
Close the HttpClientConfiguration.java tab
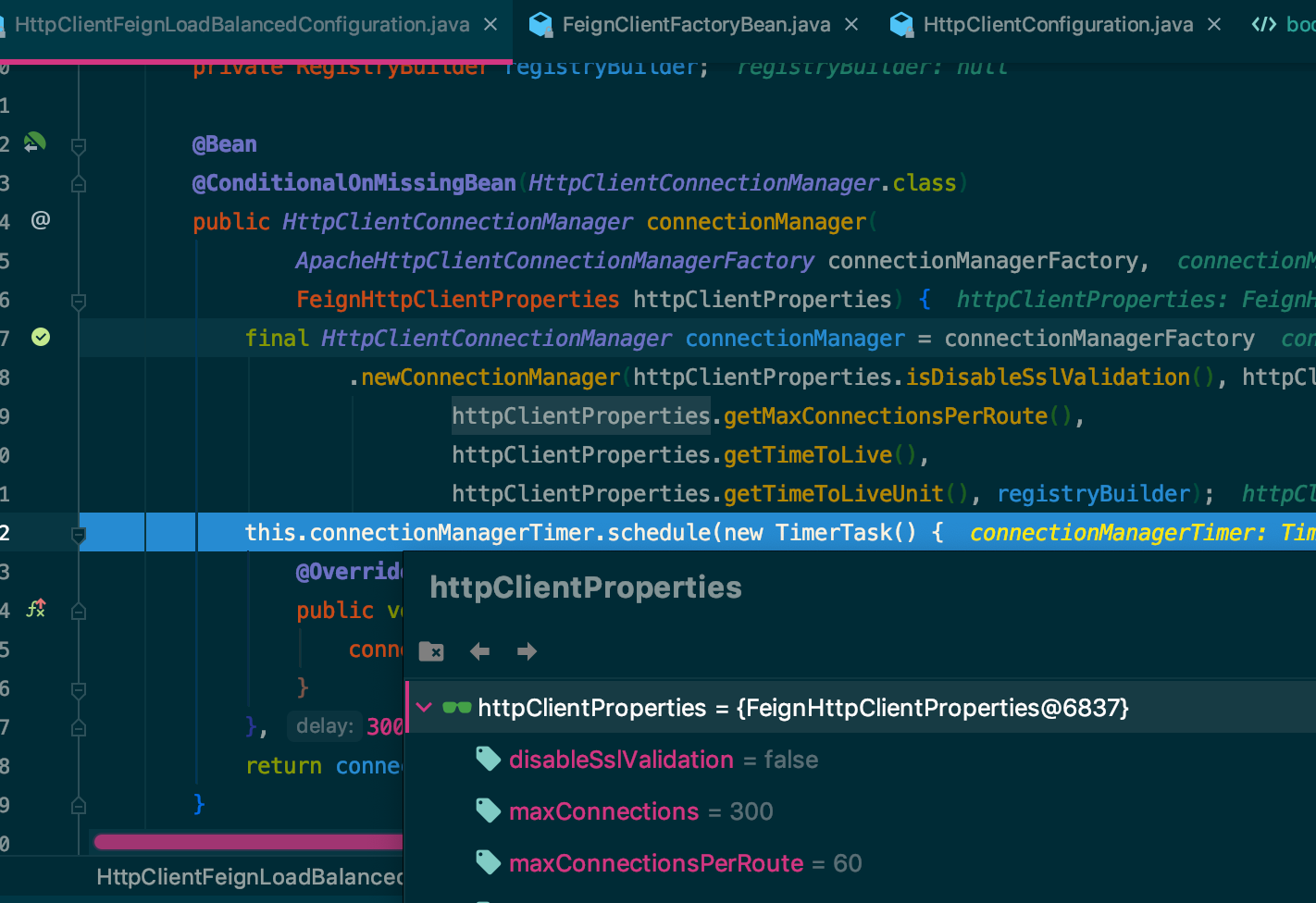(x=1214, y=25)
